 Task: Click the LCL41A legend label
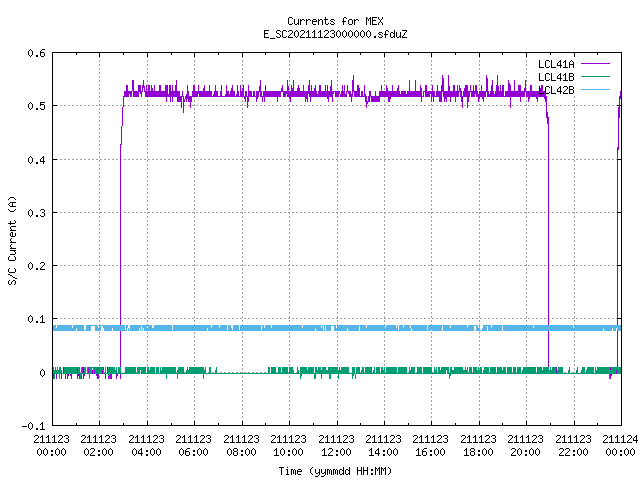pos(556,64)
